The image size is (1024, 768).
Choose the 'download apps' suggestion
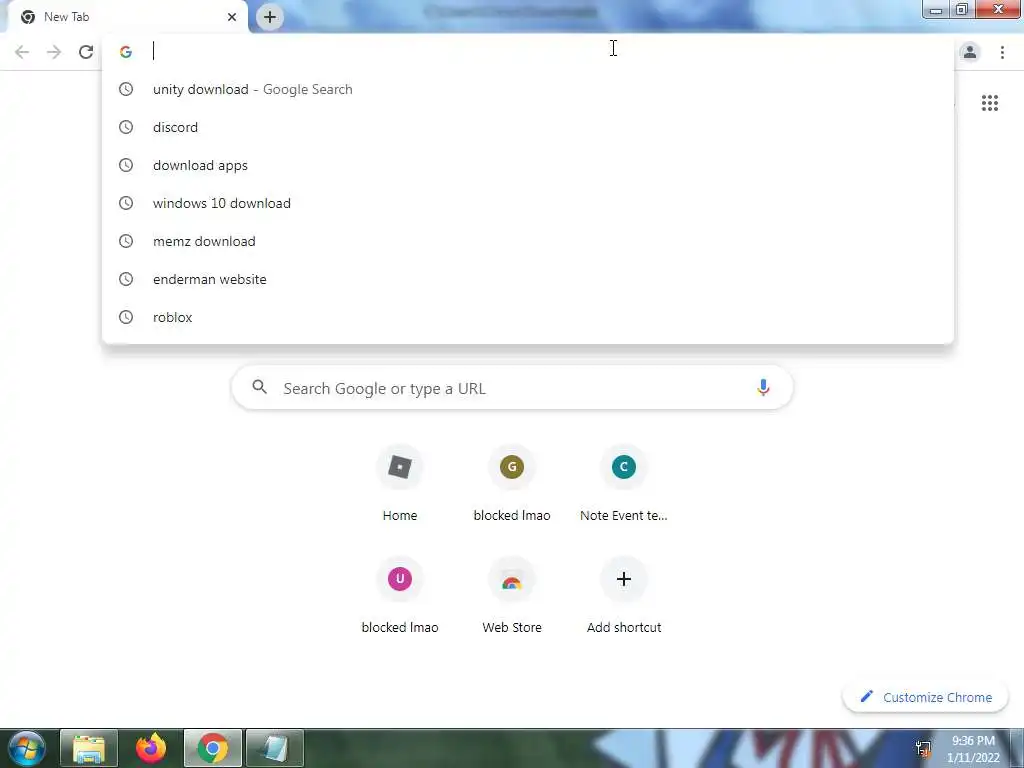(528, 165)
